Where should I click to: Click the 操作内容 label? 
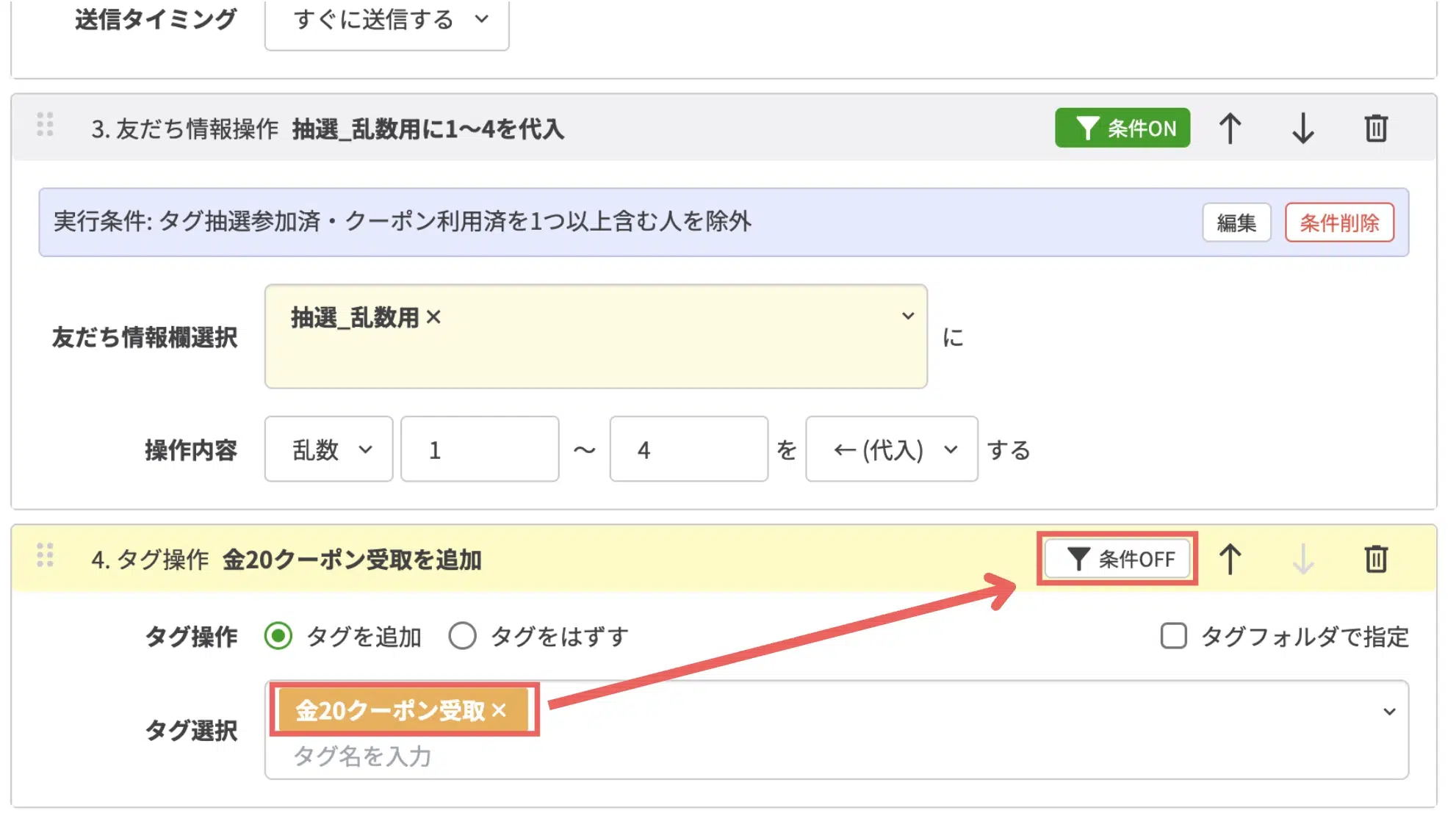click(x=191, y=450)
